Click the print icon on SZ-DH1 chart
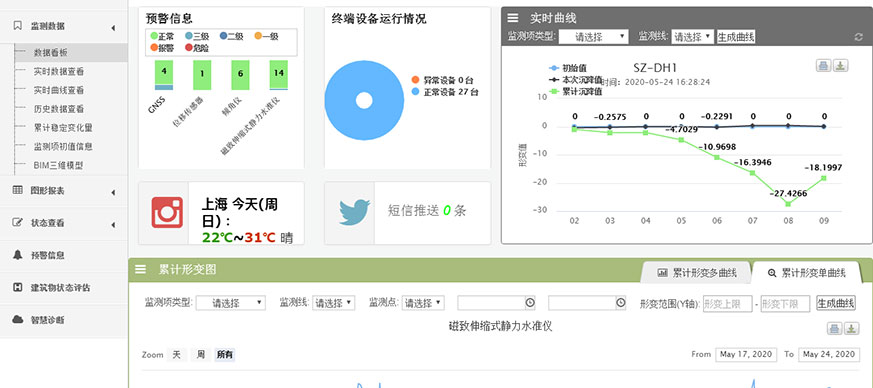Screen dimensions: 873x388 (x=823, y=66)
